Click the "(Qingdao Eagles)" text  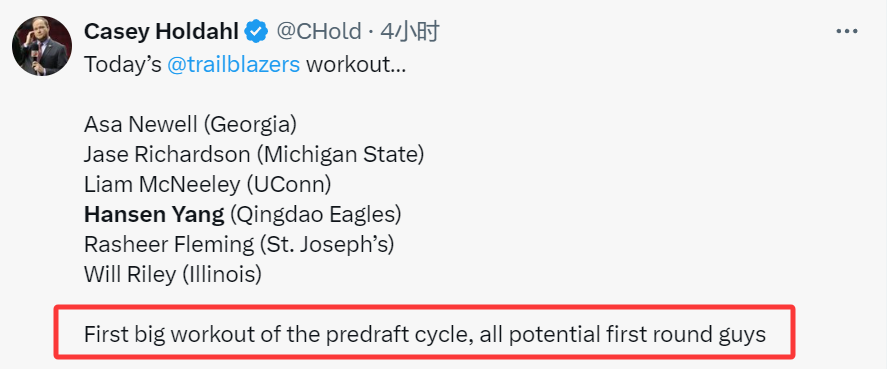point(315,214)
